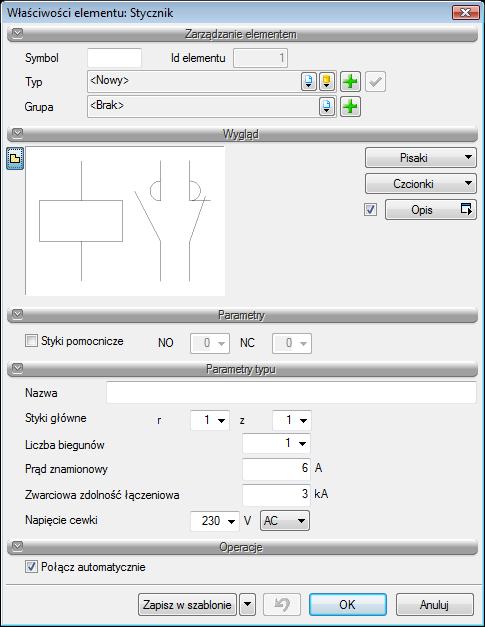Click the symbol view icon beside the preview
Viewport: 485px width, 627px height.
pos(15,158)
